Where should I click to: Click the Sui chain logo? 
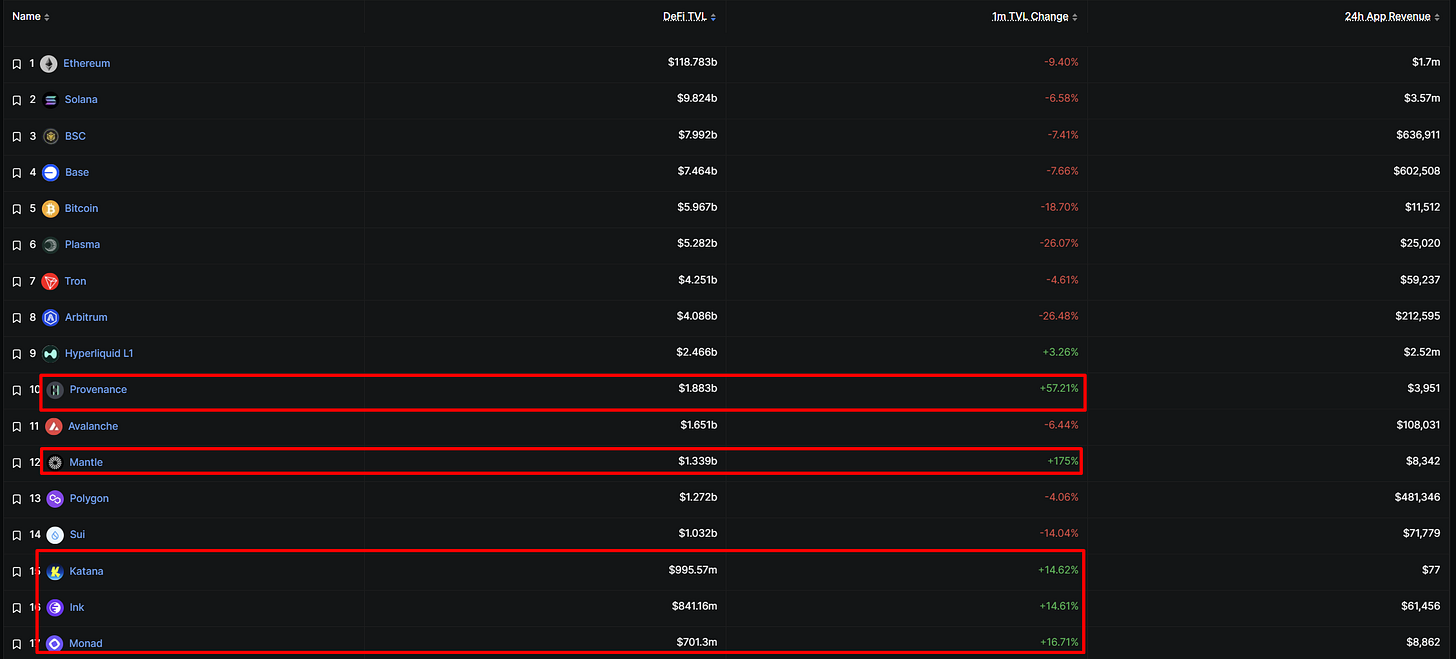(x=55, y=535)
